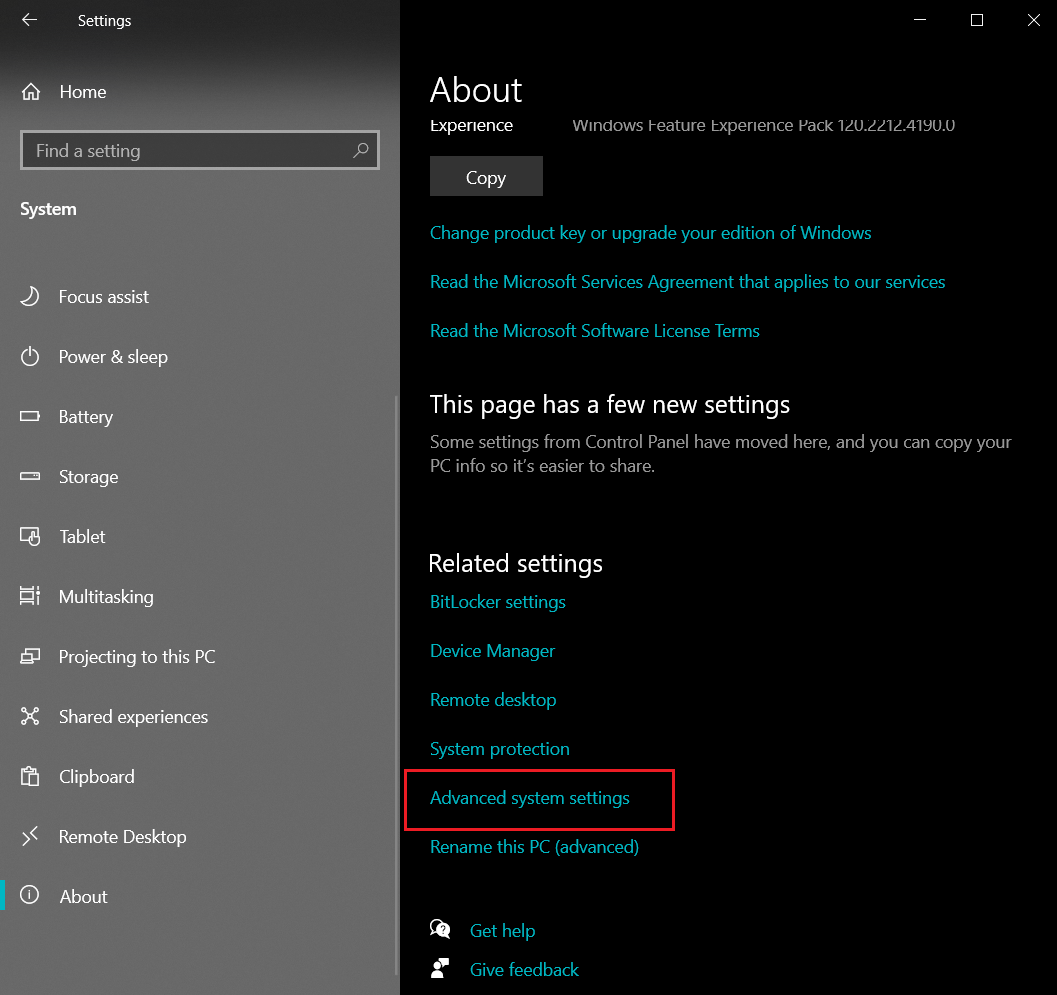Open Multitasking via its windows icon
Image resolution: width=1057 pixels, height=995 pixels.
pos(31,596)
